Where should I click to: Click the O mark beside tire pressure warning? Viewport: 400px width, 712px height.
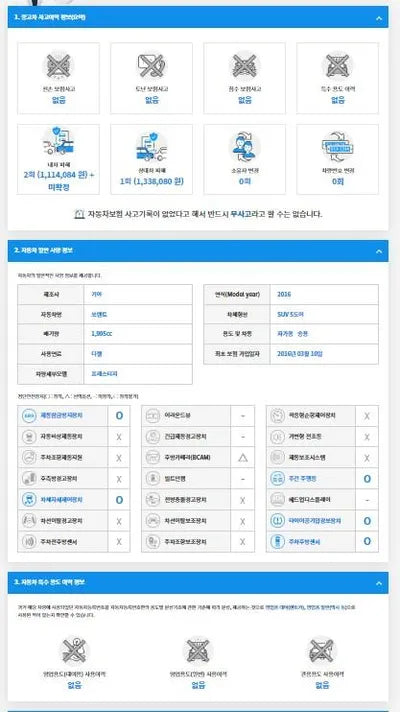click(x=367, y=521)
